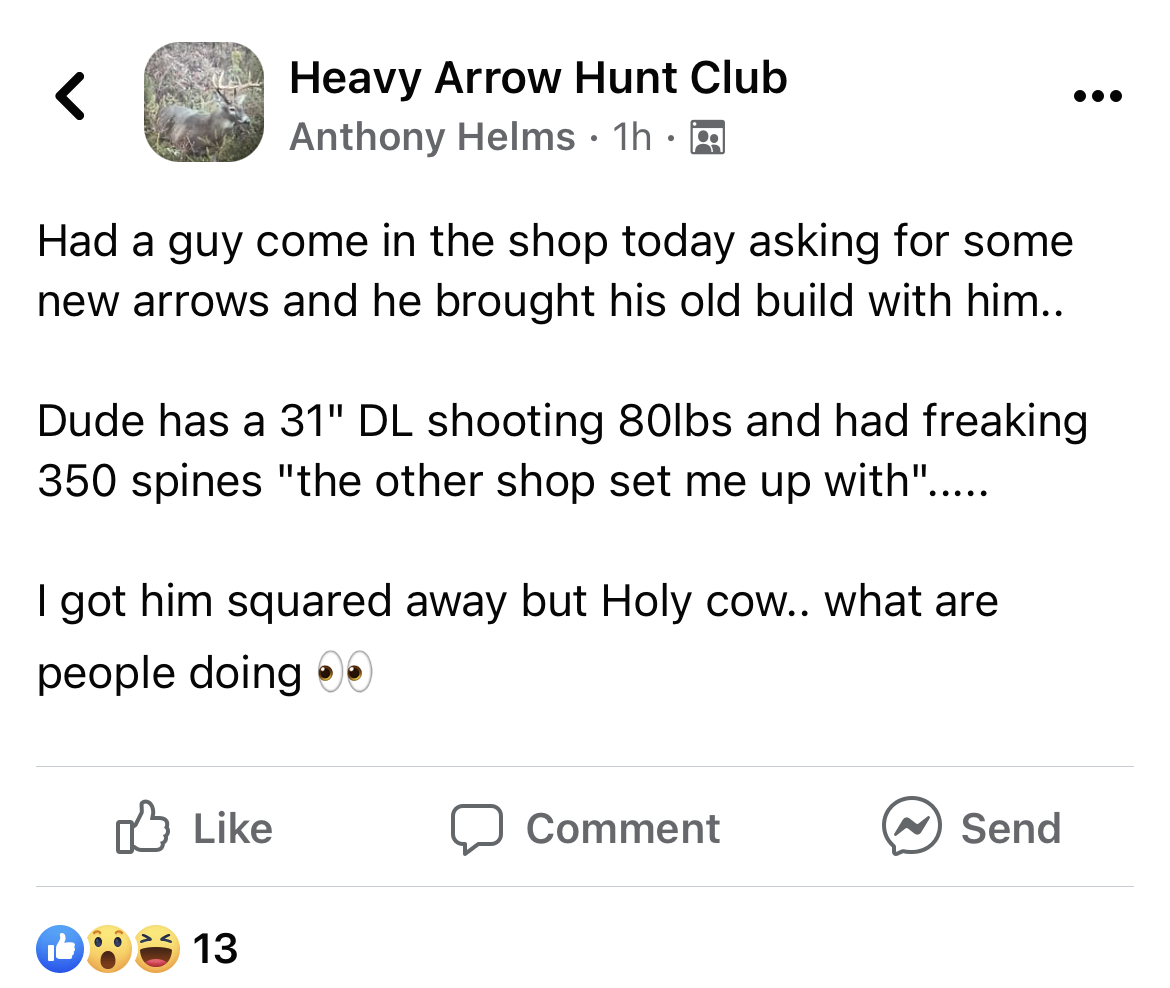Open the Heavy Arrow Hunt Club group avatar
This screenshot has height=988, width=1170.
(x=204, y=101)
